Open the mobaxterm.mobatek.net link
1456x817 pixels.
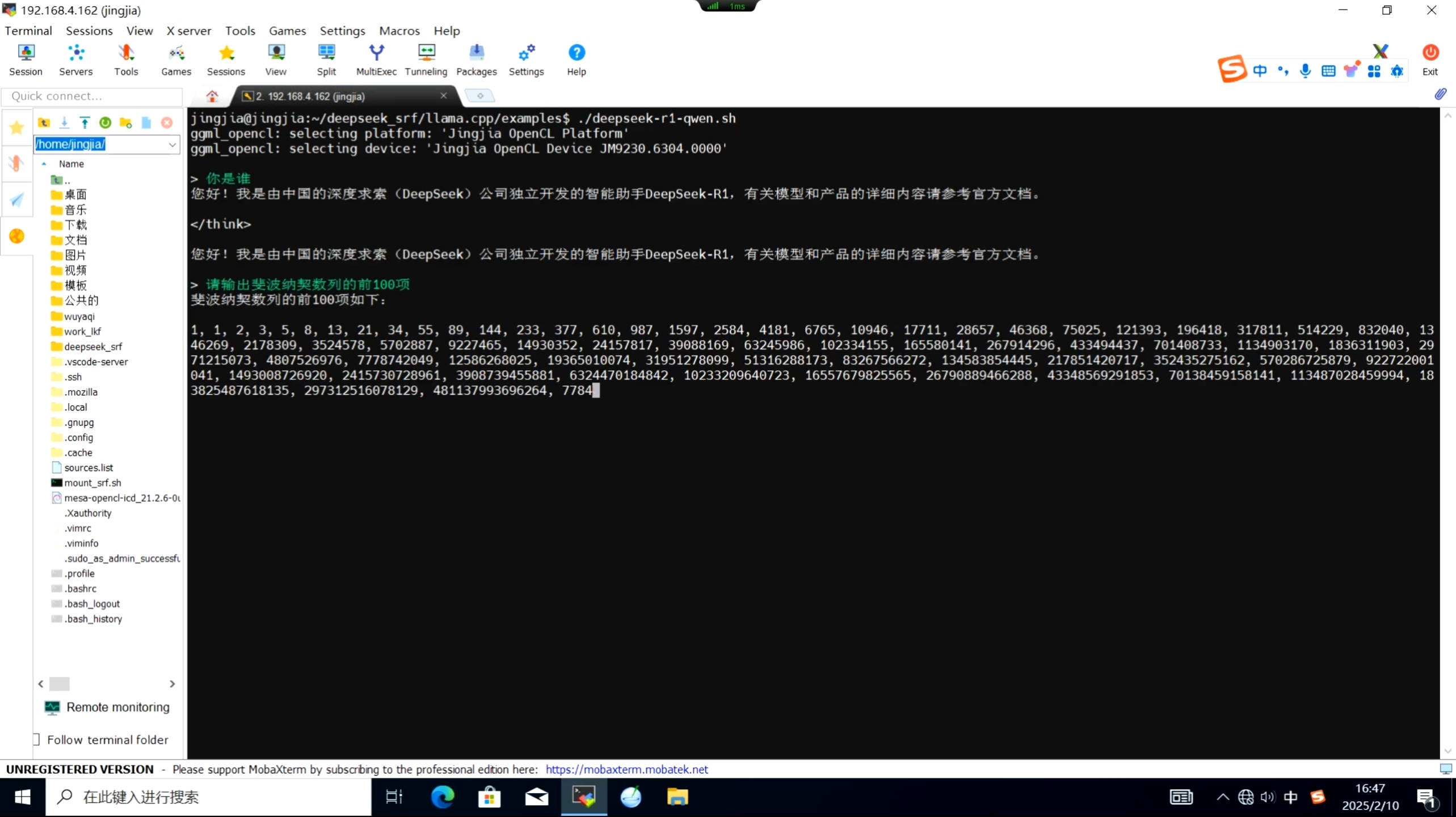tap(626, 769)
